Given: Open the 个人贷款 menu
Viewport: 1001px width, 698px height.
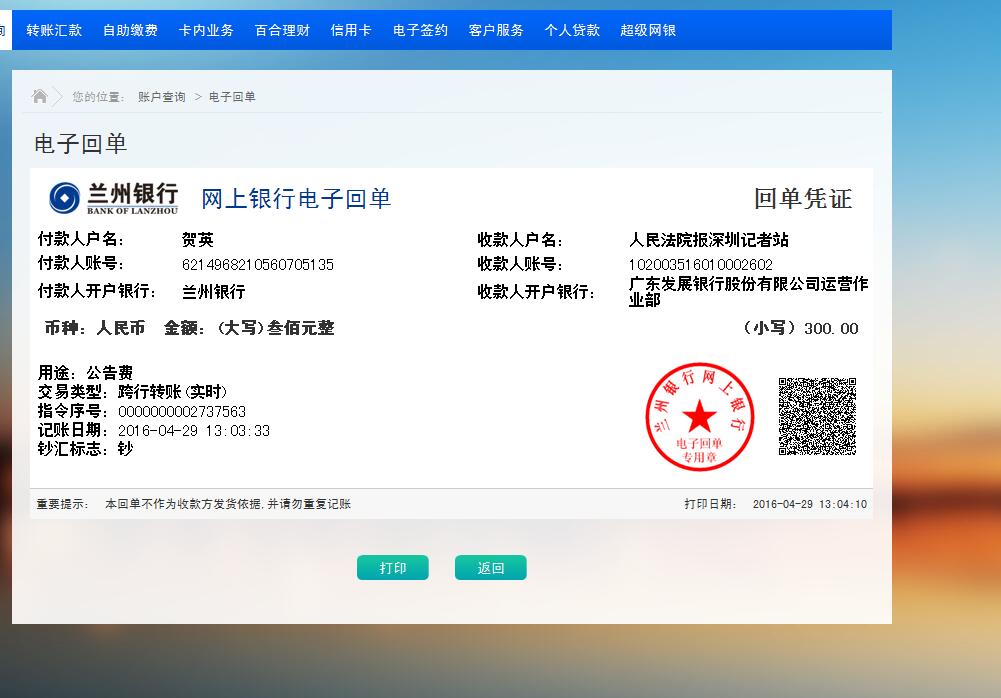Looking at the screenshot, I should point(572,30).
